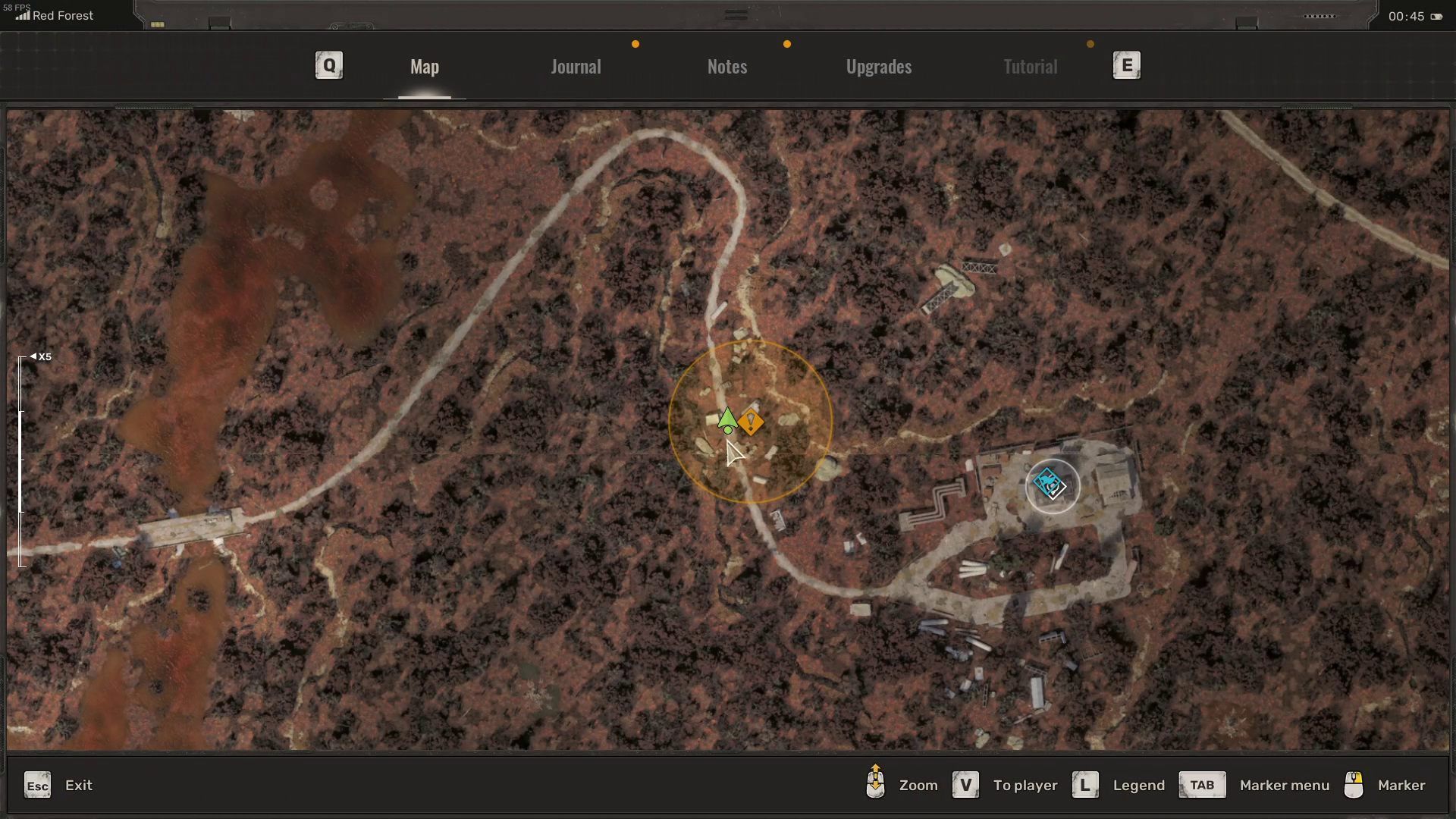1456x819 pixels.
Task: Select the Tutorial tab
Action: pos(1030,67)
